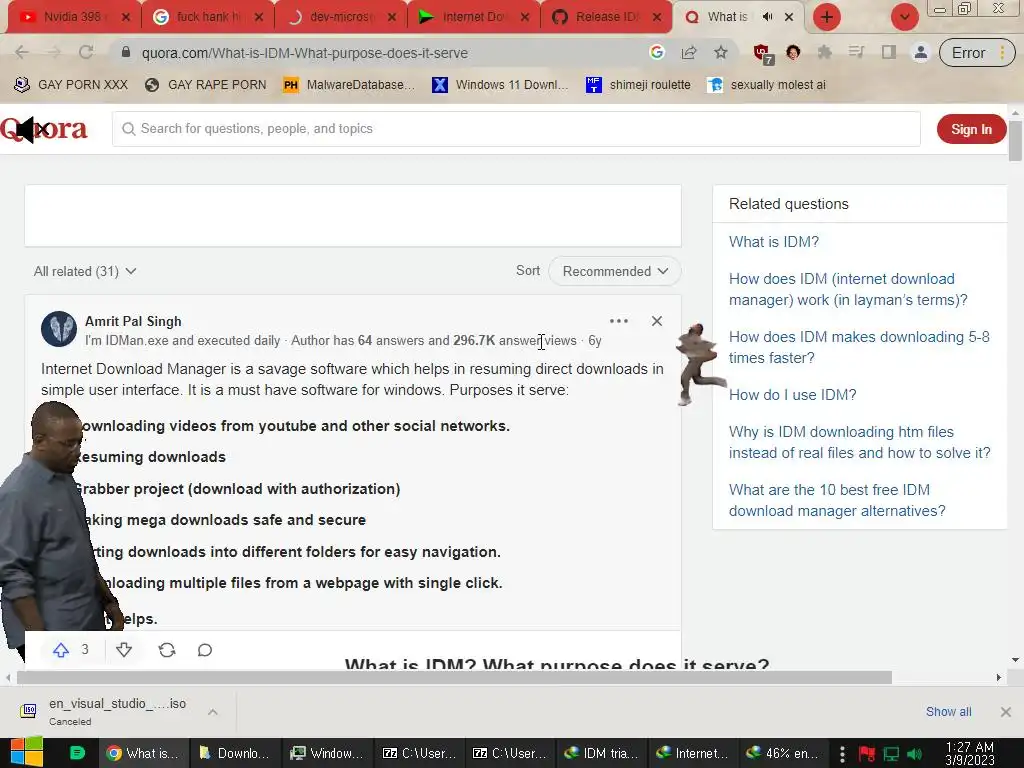Open the uBlock shield extension icon
Image resolution: width=1024 pixels, height=768 pixels.
[762, 53]
